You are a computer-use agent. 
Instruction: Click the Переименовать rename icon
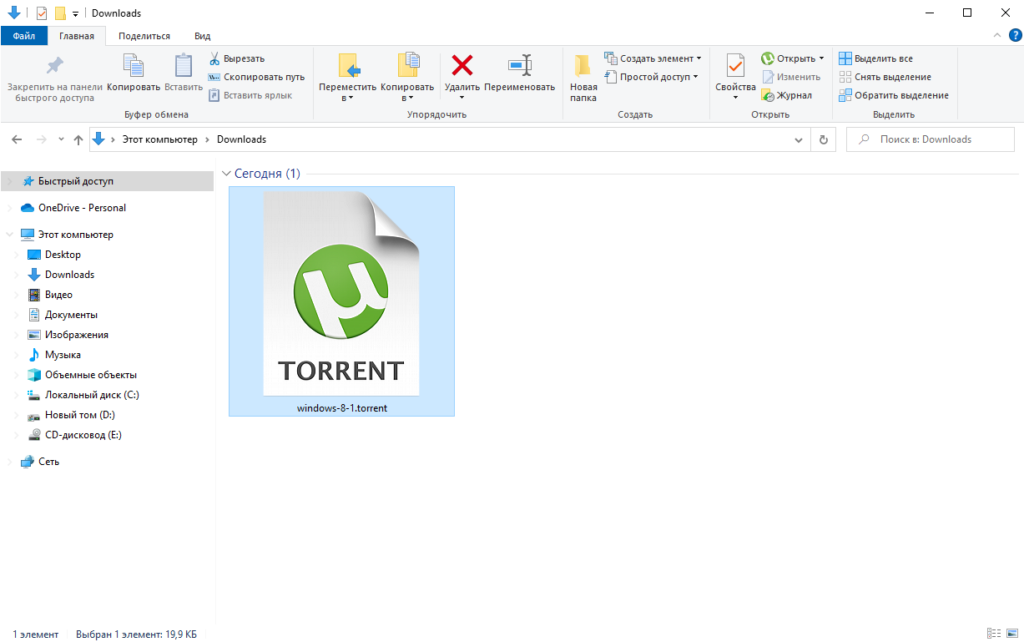(519, 67)
